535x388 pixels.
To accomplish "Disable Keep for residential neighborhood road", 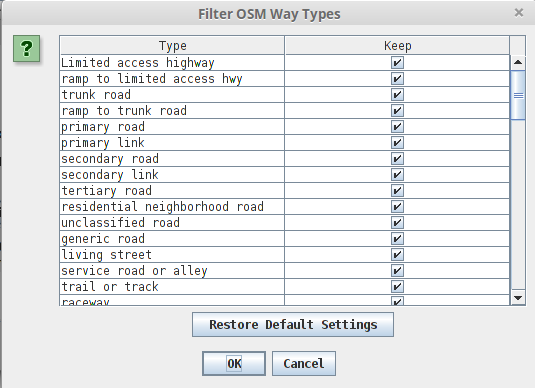I will [x=397, y=206].
